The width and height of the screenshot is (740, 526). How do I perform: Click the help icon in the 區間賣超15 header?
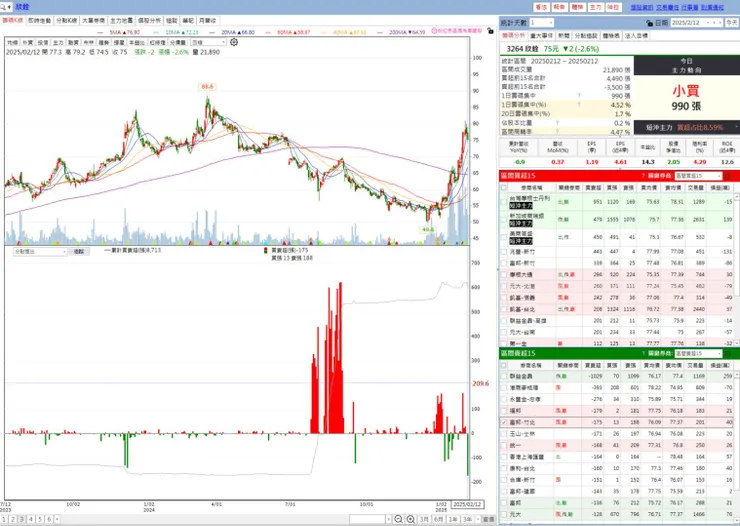(x=643, y=353)
